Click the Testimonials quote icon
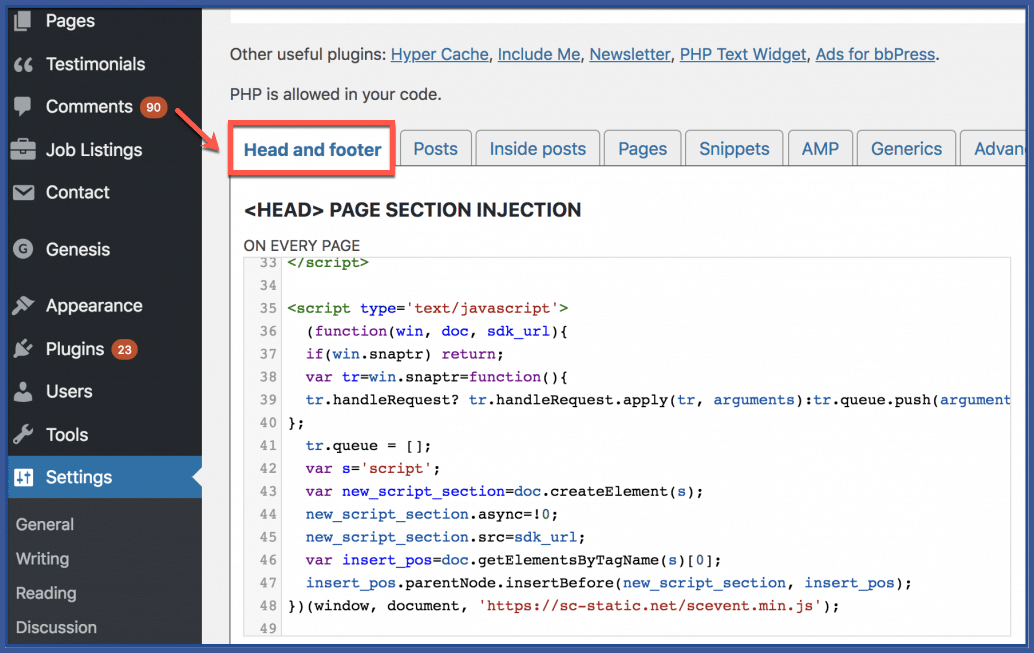 click(x=23, y=65)
